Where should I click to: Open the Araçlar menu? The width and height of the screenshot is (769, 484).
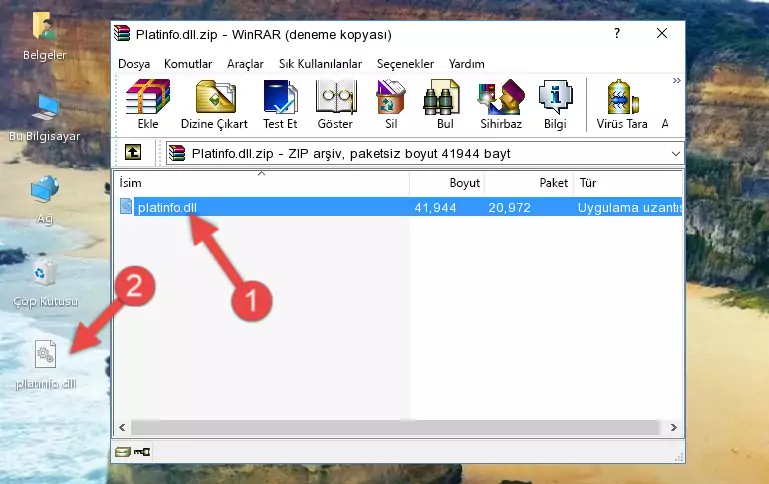coord(245,64)
